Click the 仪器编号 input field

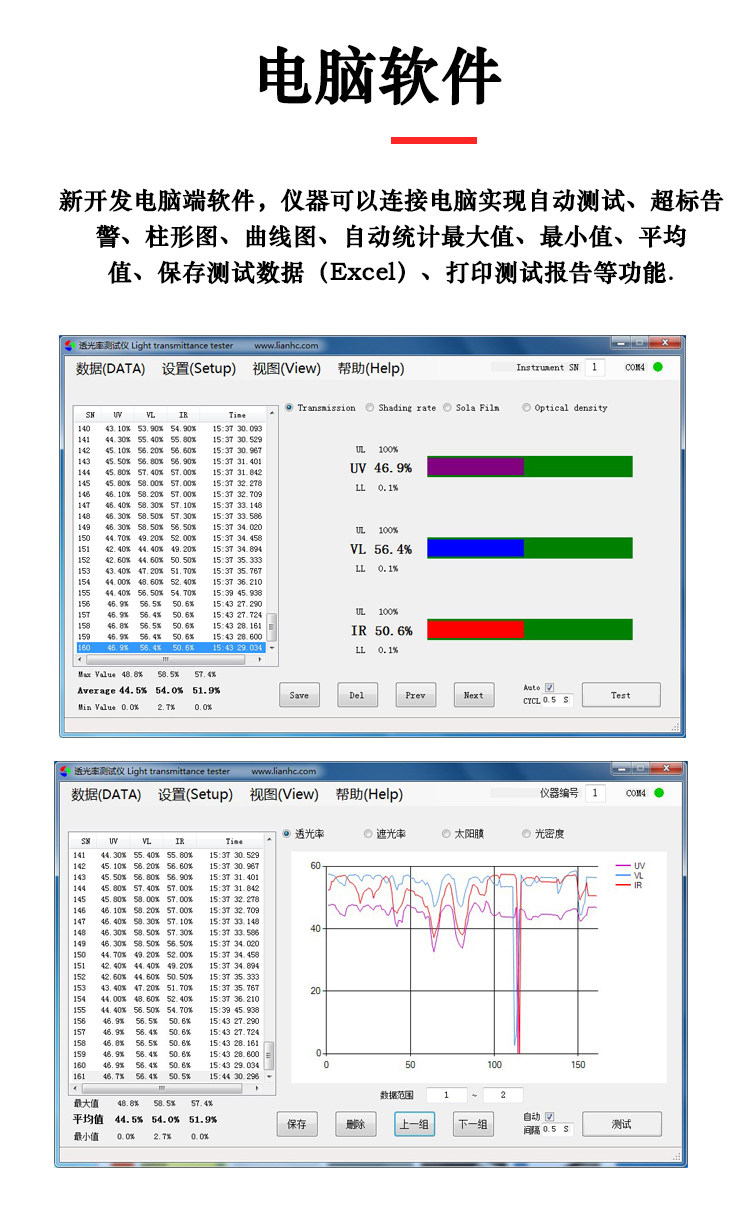pos(595,793)
